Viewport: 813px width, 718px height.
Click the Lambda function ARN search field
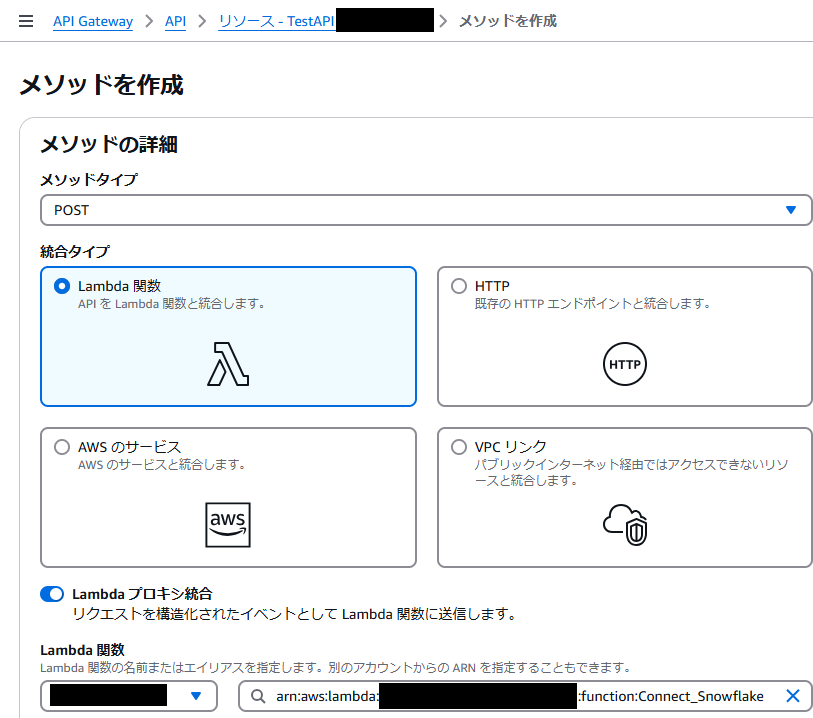525,696
